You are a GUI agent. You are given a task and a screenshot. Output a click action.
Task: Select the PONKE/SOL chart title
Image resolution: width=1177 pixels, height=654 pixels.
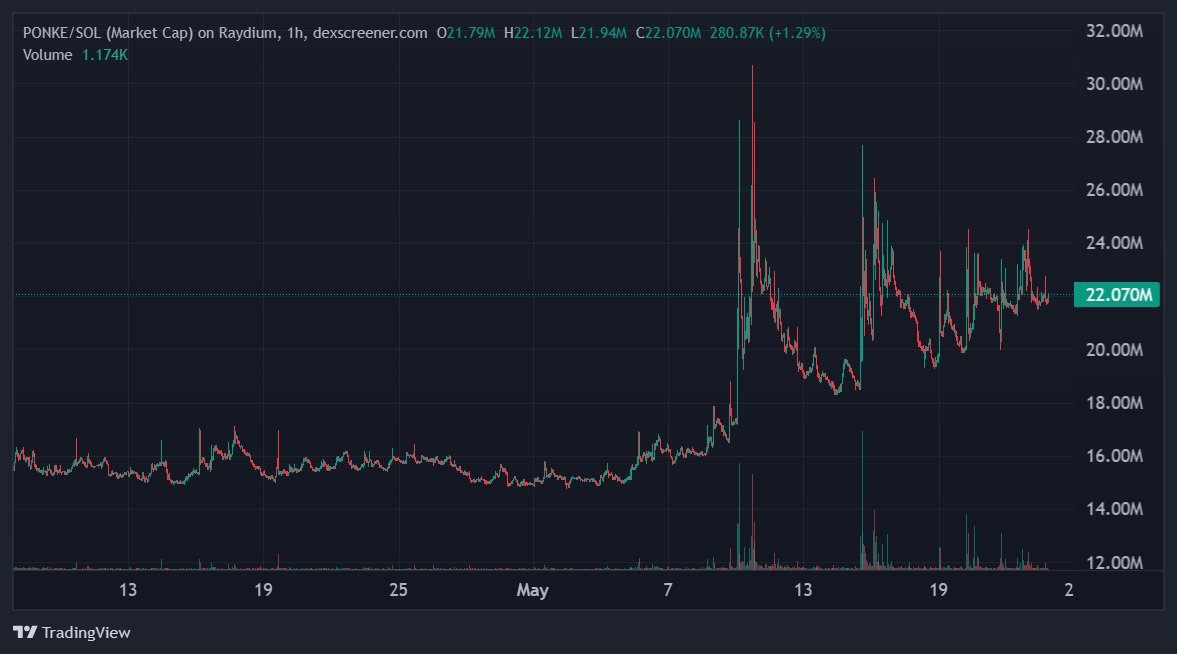click(x=224, y=33)
